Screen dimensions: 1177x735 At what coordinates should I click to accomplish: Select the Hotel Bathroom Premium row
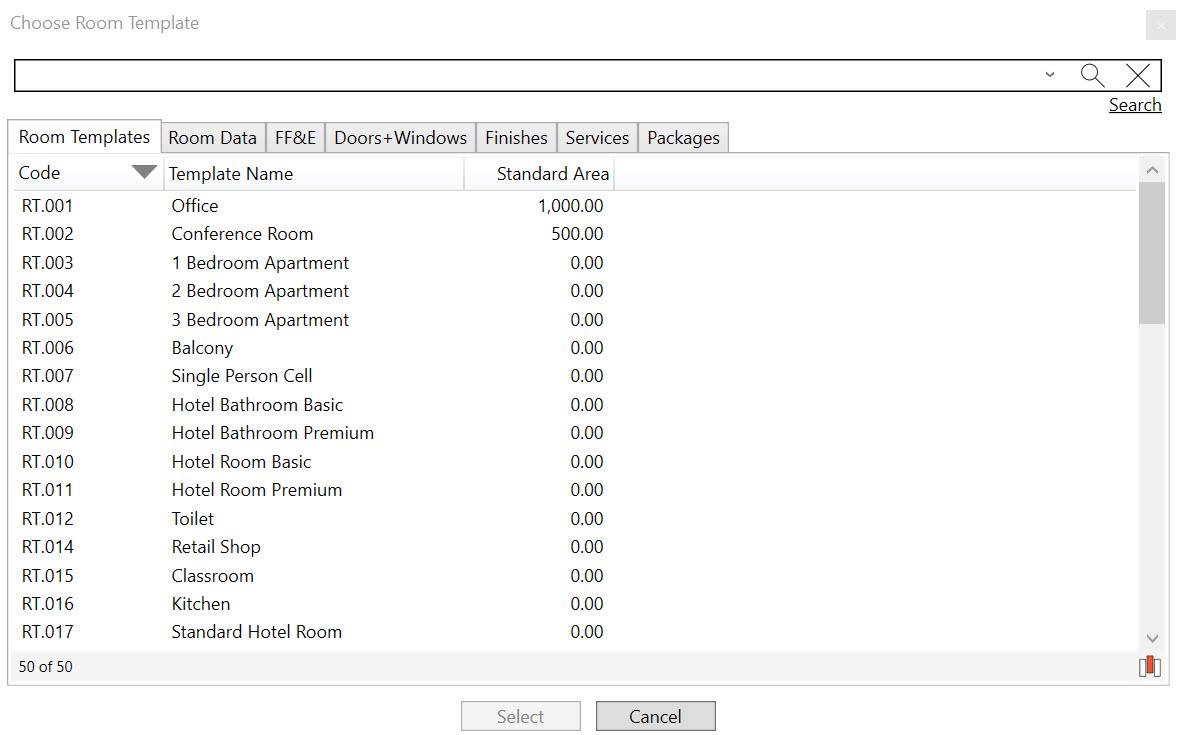pyautogui.click(x=272, y=433)
